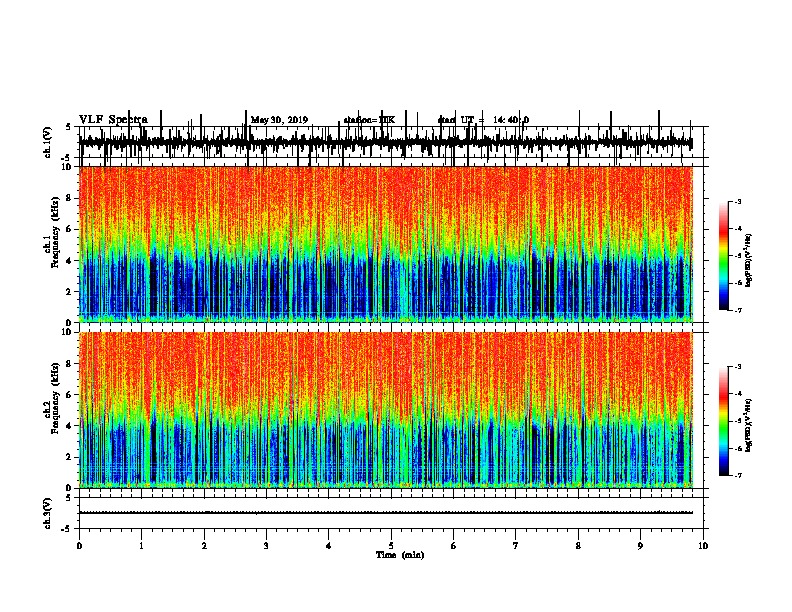Click the date 'May 30, 2019'
The image size is (792, 612).
point(279,120)
